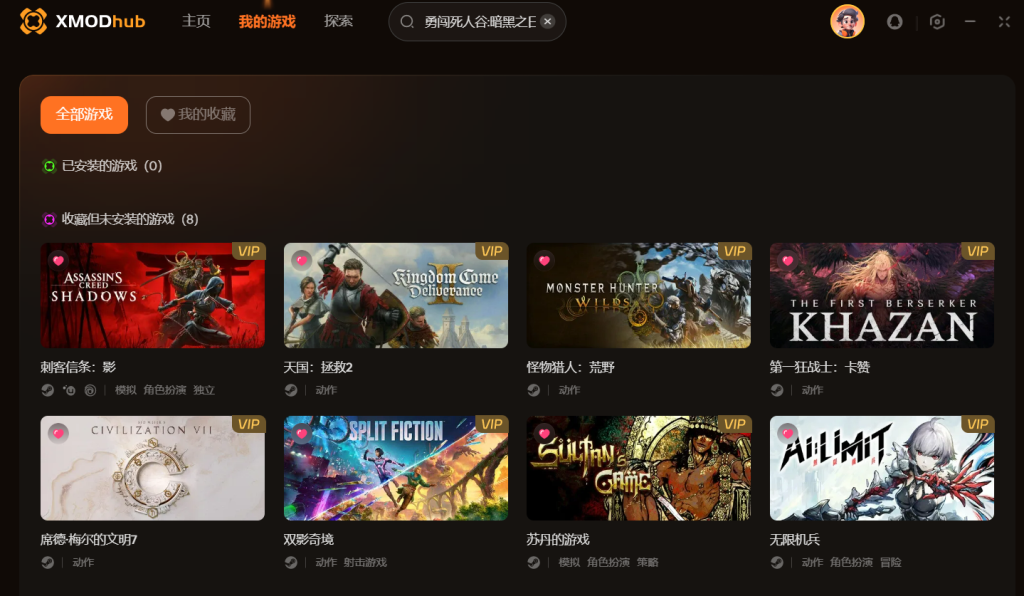This screenshot has width=1024, height=596.
Task: Open The First Berserker Khazan thumbnail
Action: pos(882,295)
